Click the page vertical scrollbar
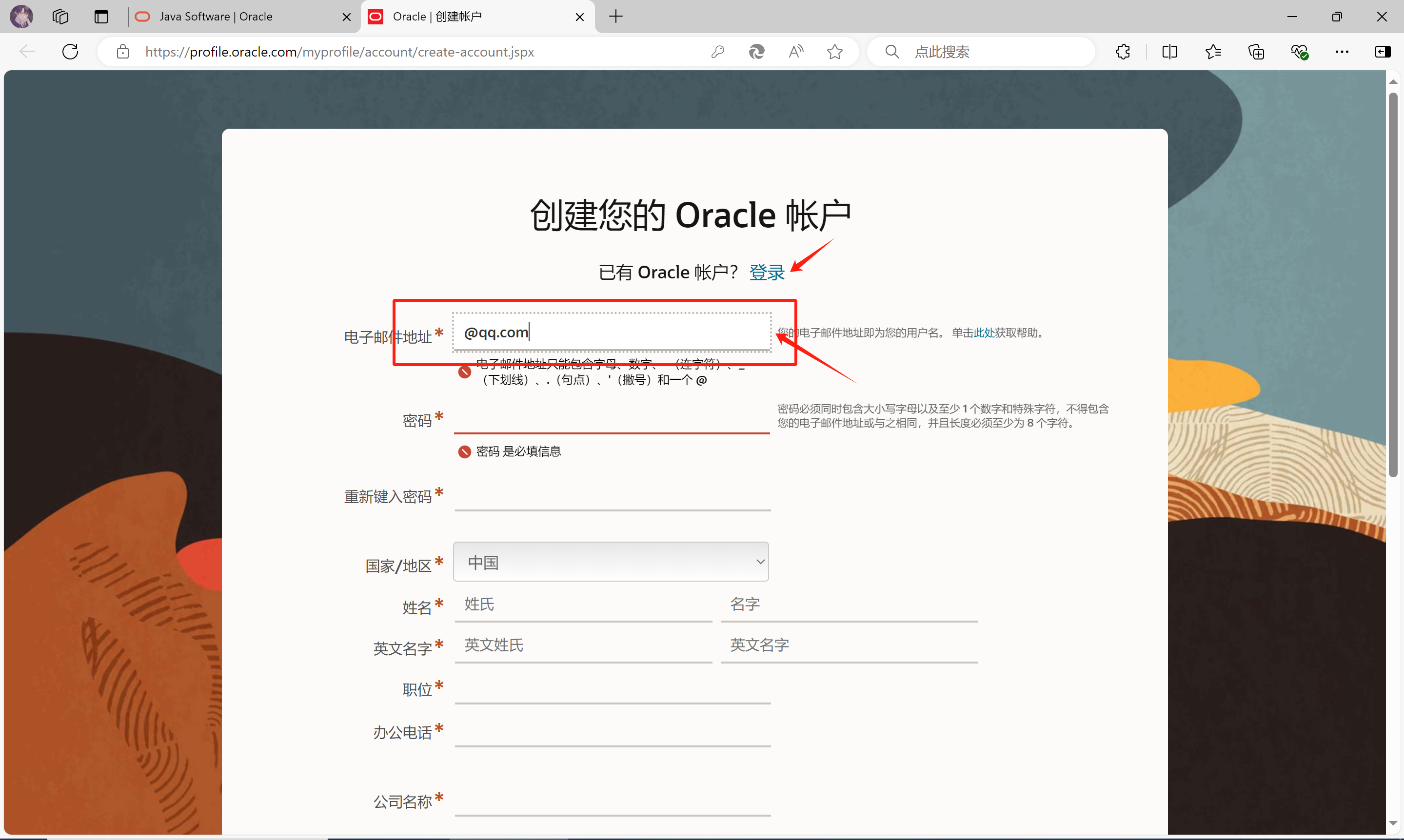The width and height of the screenshot is (1404, 840). 1393,283
